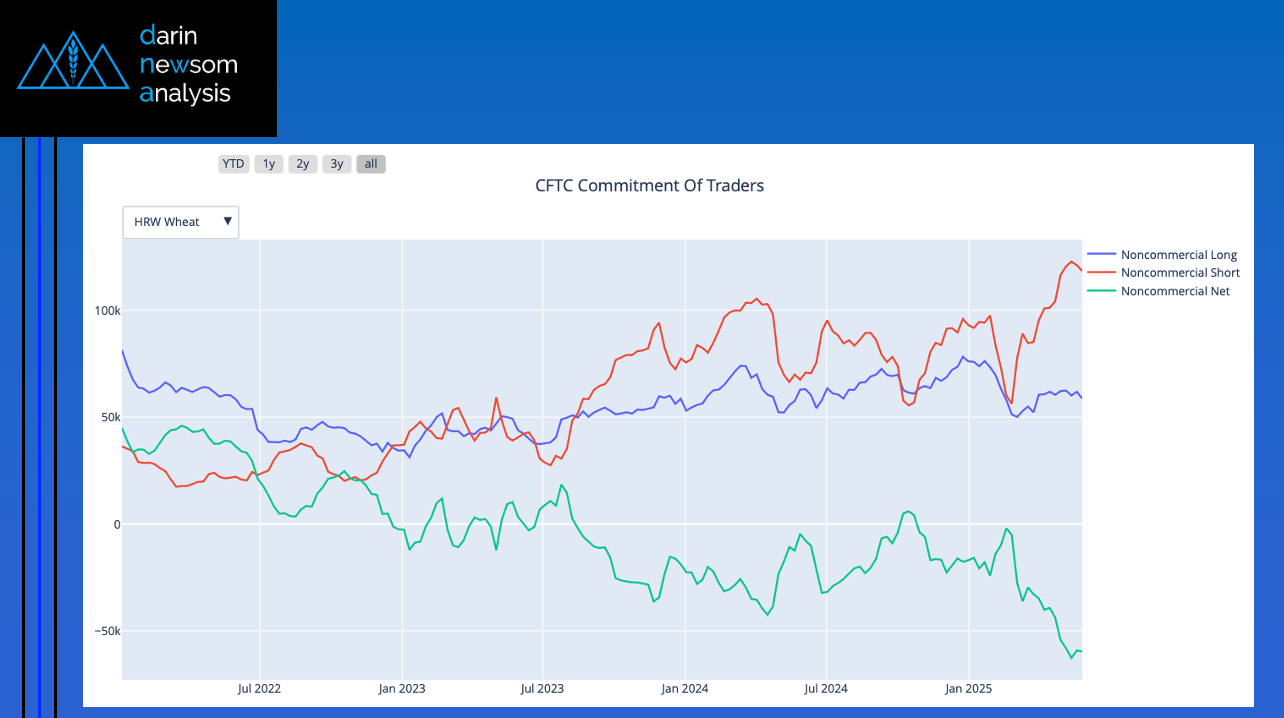Toggle Noncommercial Net series in legend
1284x718 pixels.
pyautogui.click(x=1175, y=291)
